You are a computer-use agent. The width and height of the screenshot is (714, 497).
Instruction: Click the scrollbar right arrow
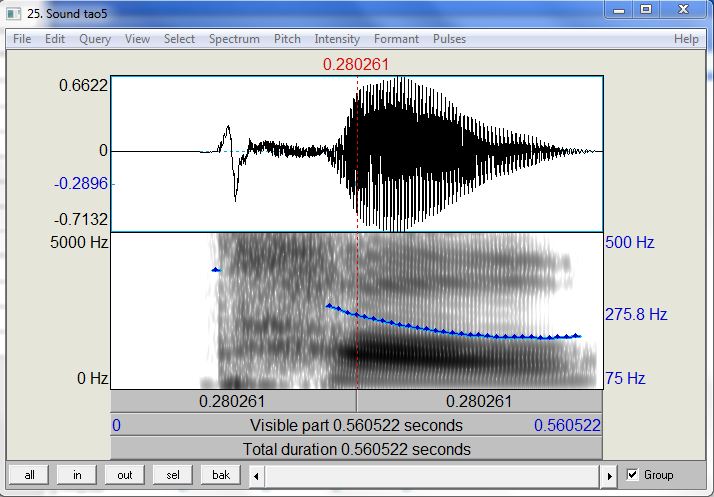(x=609, y=476)
